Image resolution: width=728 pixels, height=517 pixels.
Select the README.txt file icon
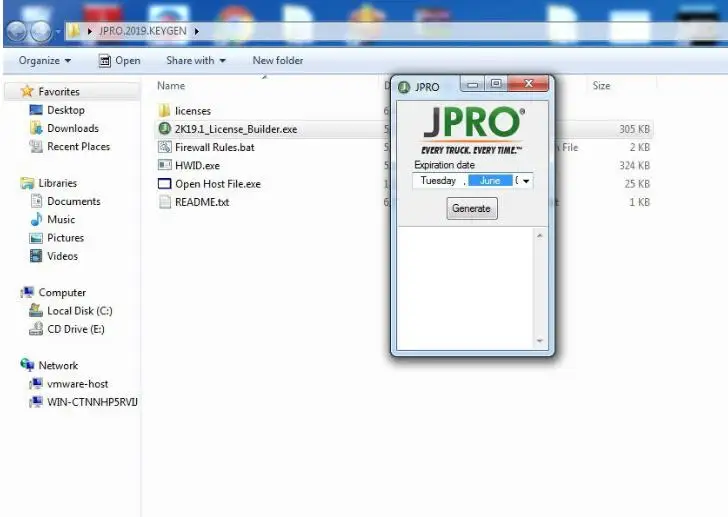164,202
